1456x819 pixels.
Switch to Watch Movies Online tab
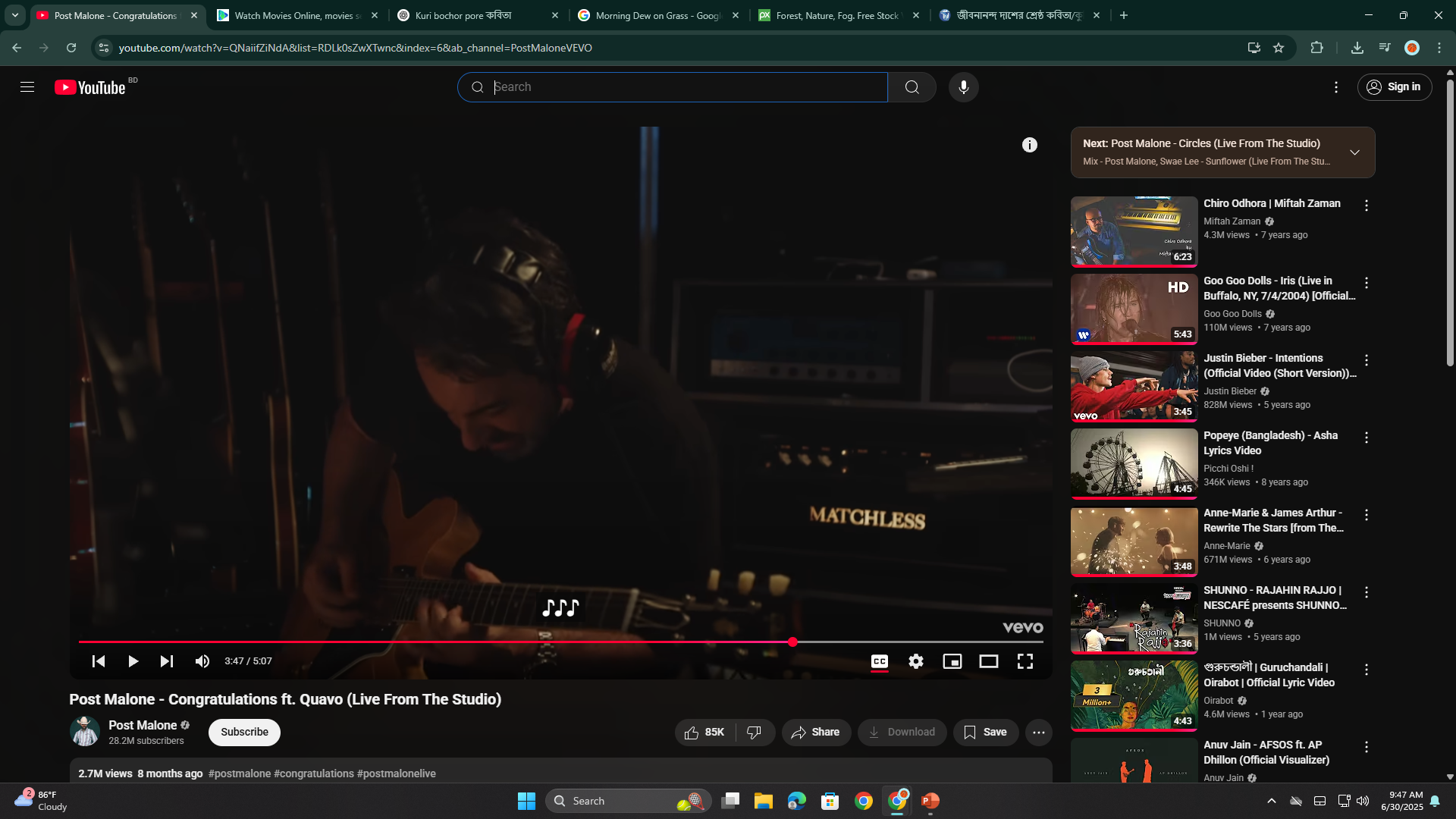(x=297, y=15)
